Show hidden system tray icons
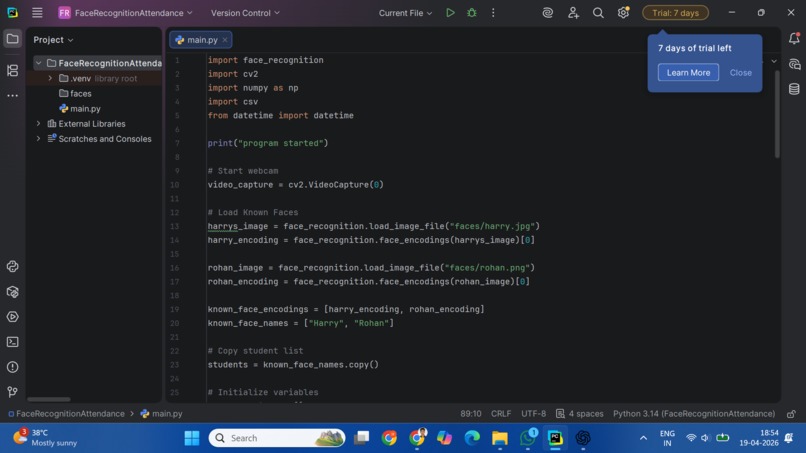Viewport: 806px width, 453px height. point(643,438)
